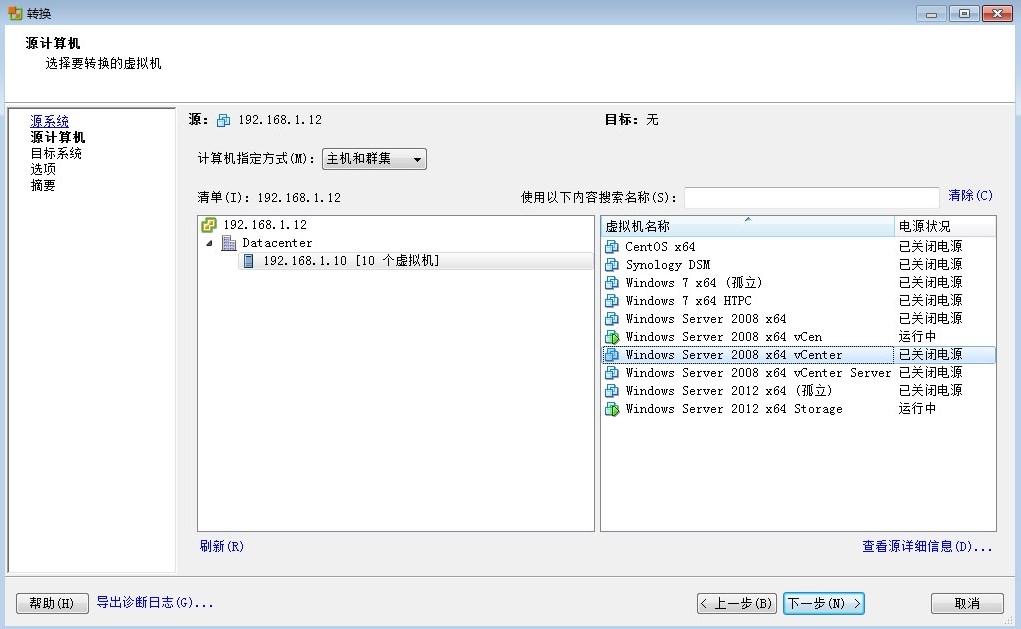Image resolution: width=1021 pixels, height=629 pixels.
Task: Click the search name input field
Action: (811, 197)
